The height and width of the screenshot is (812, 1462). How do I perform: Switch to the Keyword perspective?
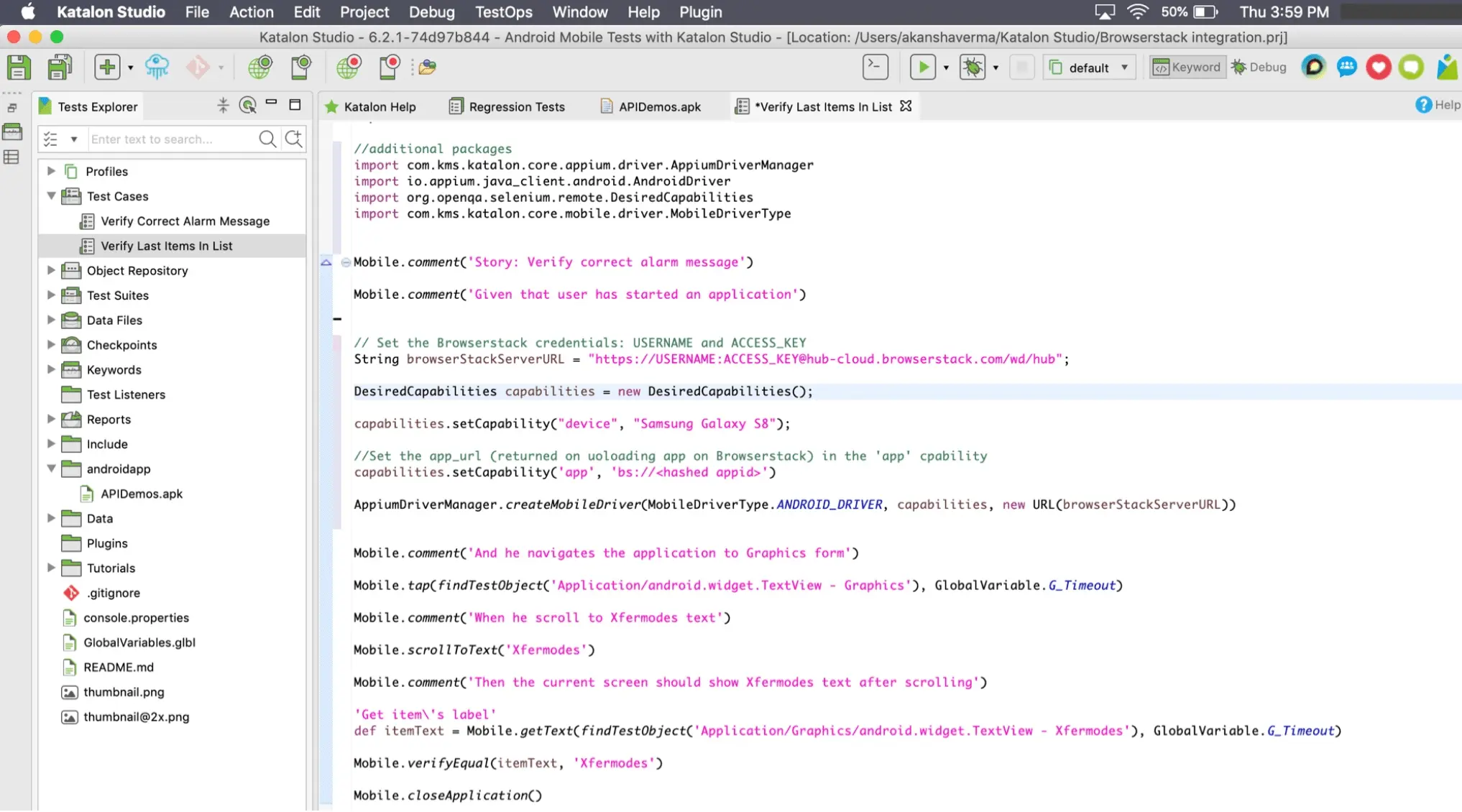(x=1187, y=68)
